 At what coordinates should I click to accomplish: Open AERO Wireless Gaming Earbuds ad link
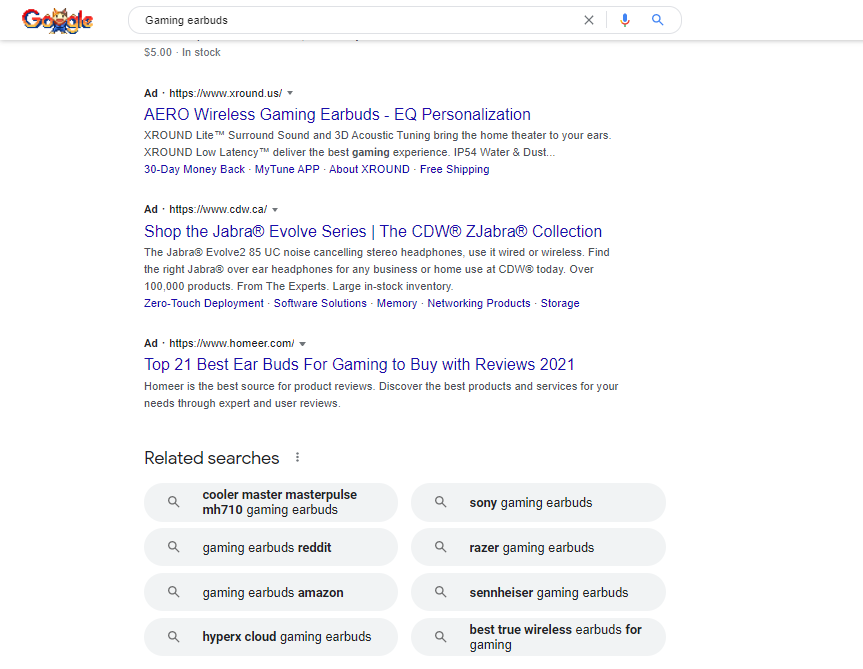click(x=337, y=114)
